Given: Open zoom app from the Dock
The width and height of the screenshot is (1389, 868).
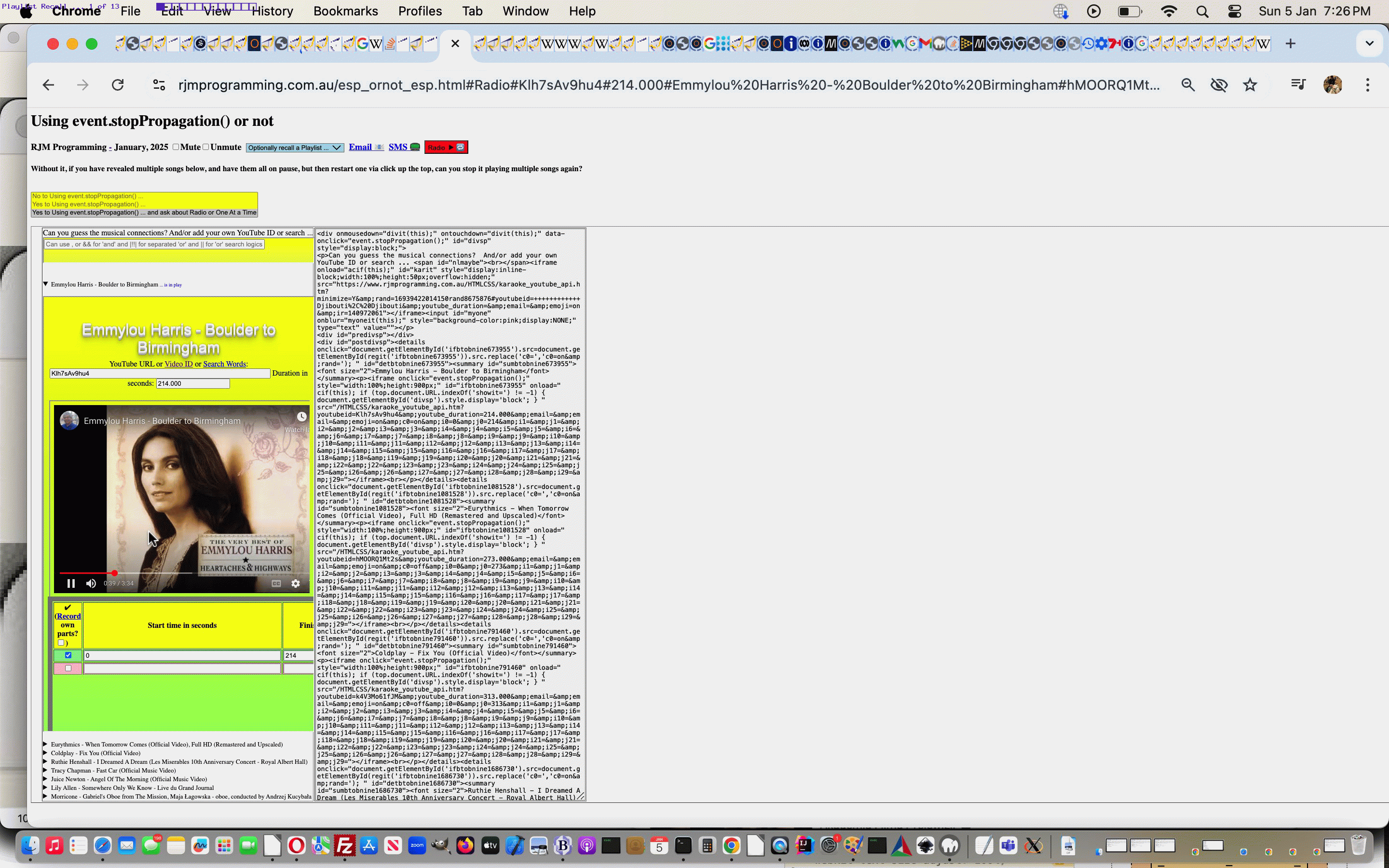Looking at the screenshot, I should click(x=417, y=846).
